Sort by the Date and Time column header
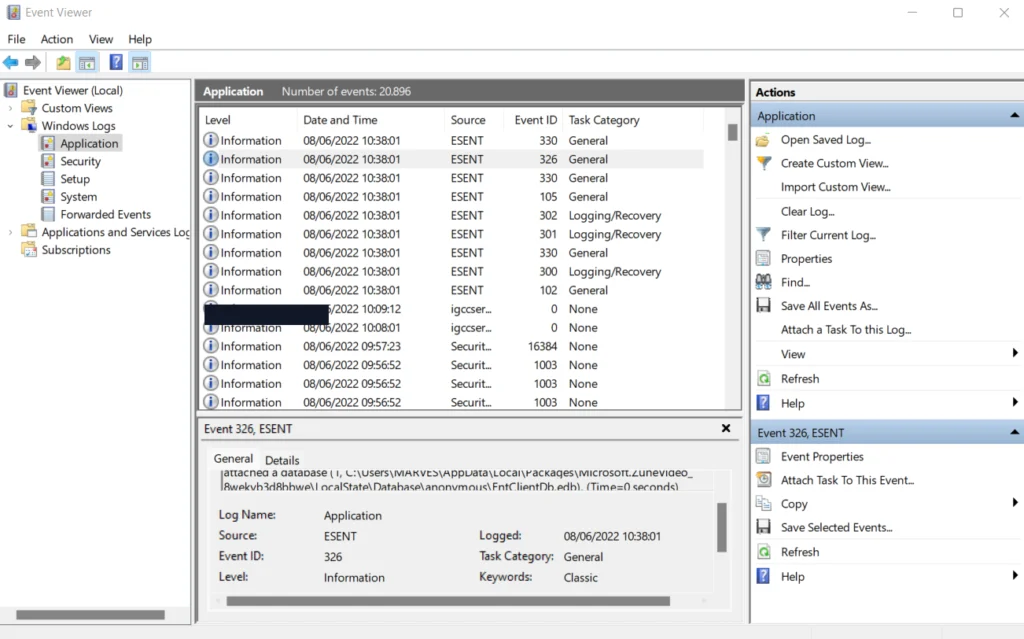 coord(370,120)
